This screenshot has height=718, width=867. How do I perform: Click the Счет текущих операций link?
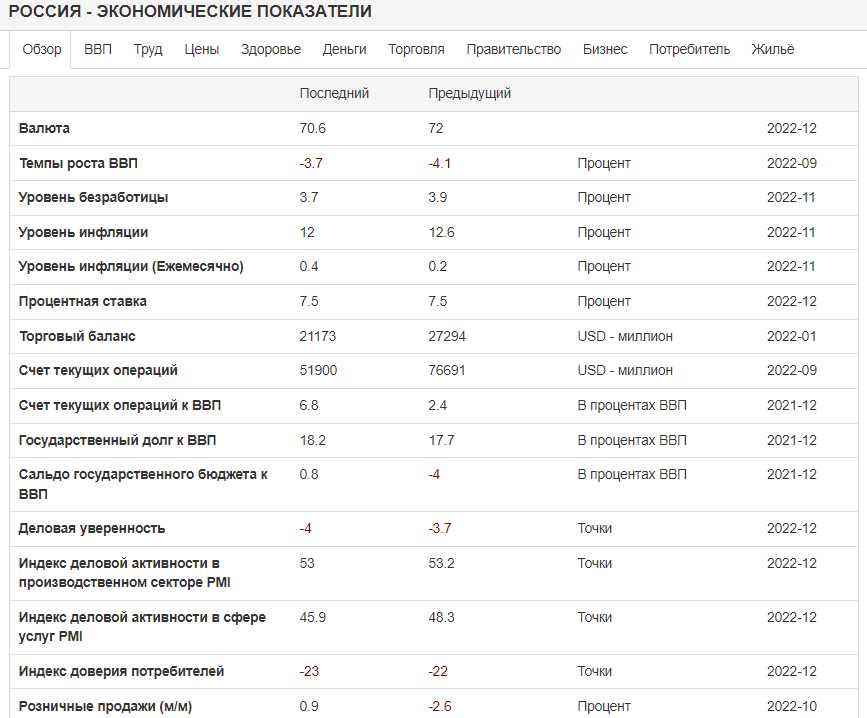(x=98, y=371)
